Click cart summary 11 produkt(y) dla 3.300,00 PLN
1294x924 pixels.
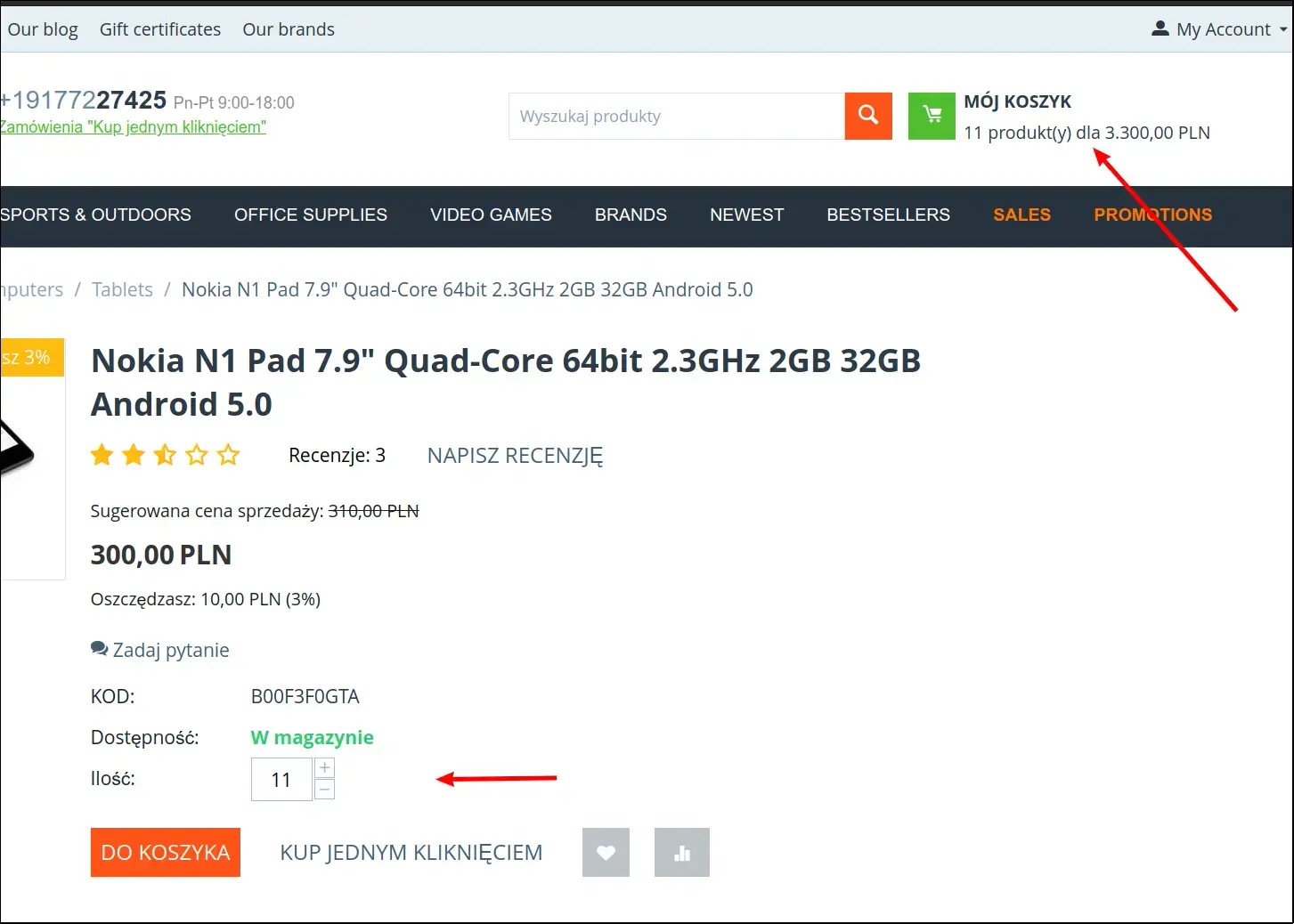click(x=1086, y=133)
